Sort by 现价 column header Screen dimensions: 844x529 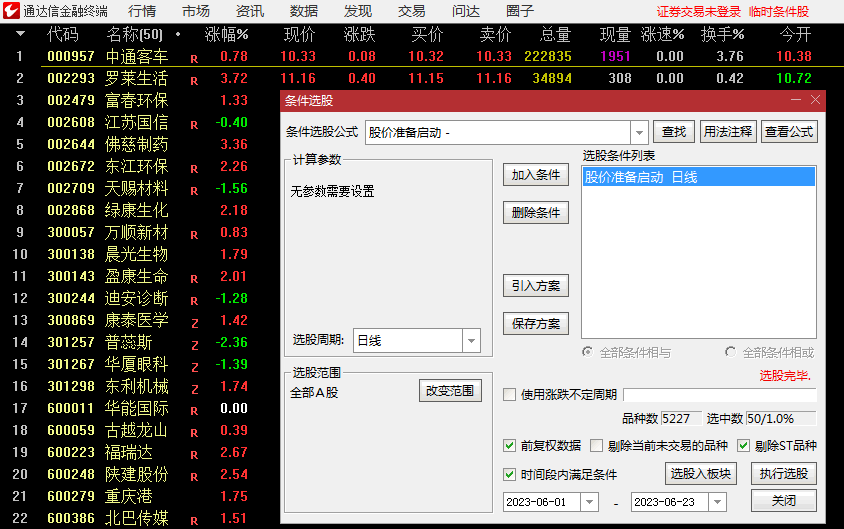click(299, 35)
